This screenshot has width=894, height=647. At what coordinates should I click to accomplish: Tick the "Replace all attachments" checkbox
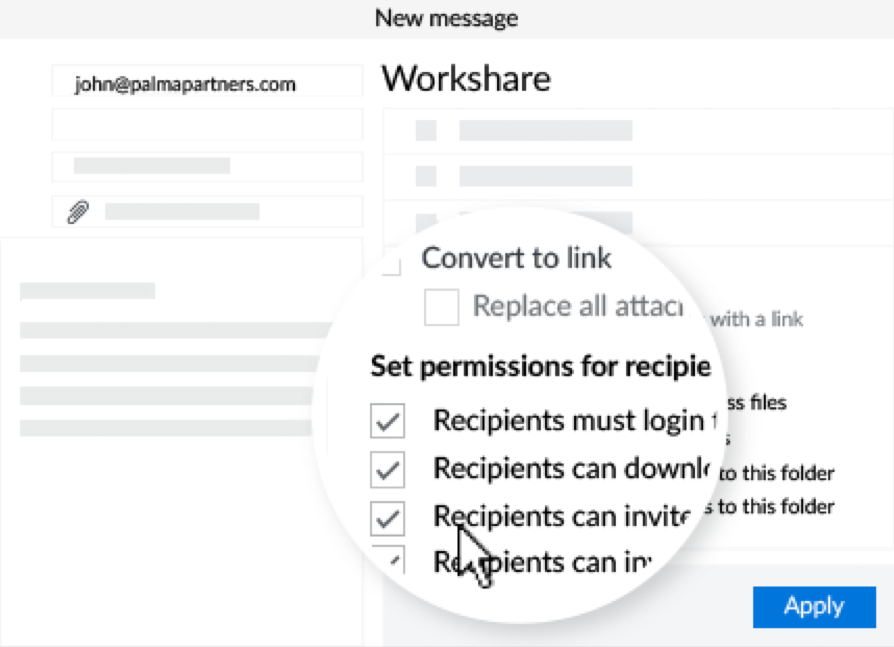click(x=441, y=307)
